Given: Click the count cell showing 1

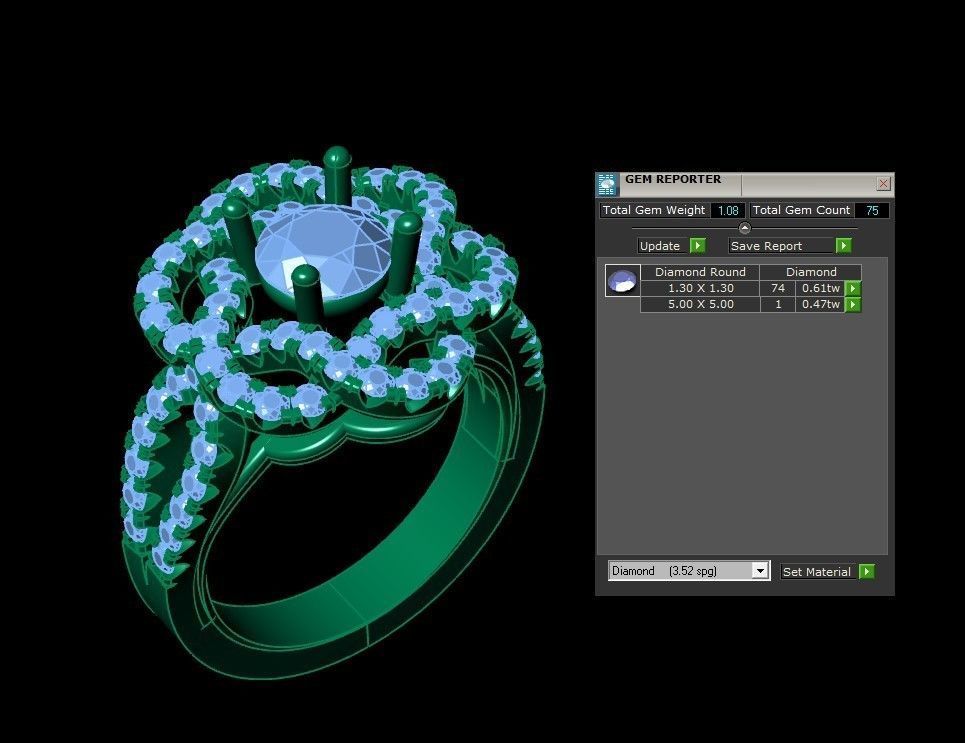Looking at the screenshot, I should (778, 304).
